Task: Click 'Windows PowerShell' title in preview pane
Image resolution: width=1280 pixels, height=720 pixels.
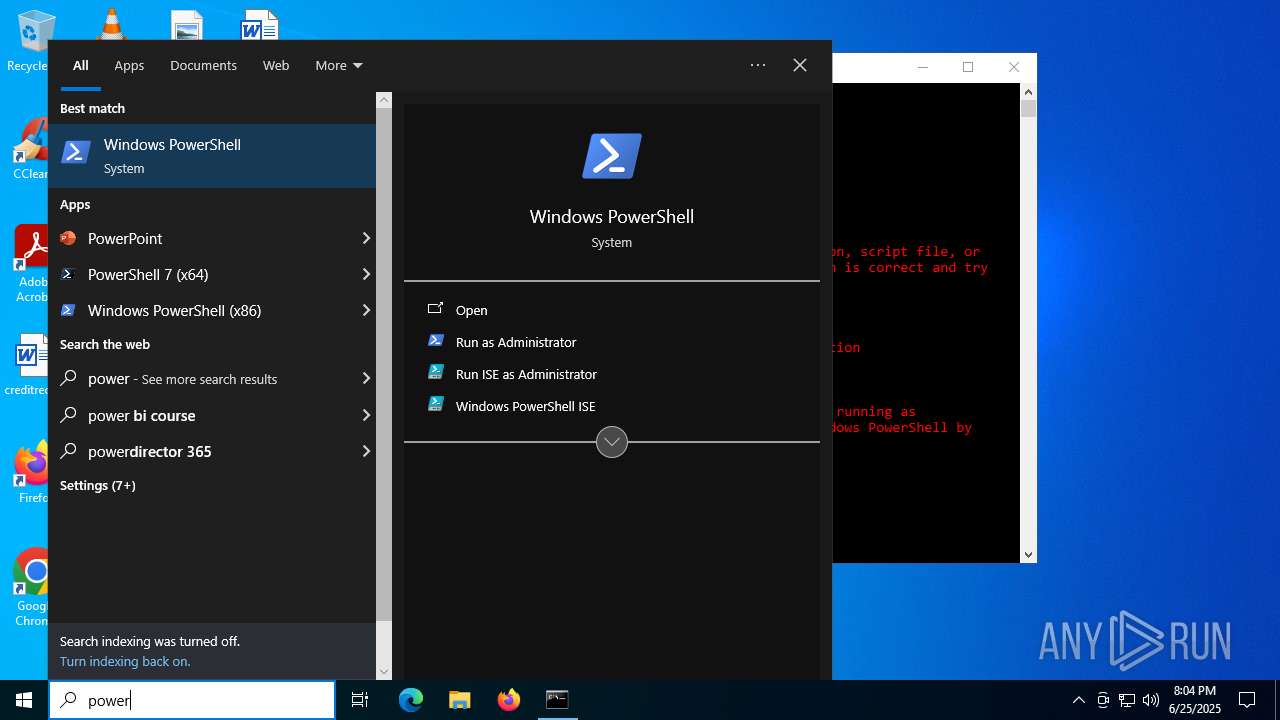Action: [612, 216]
